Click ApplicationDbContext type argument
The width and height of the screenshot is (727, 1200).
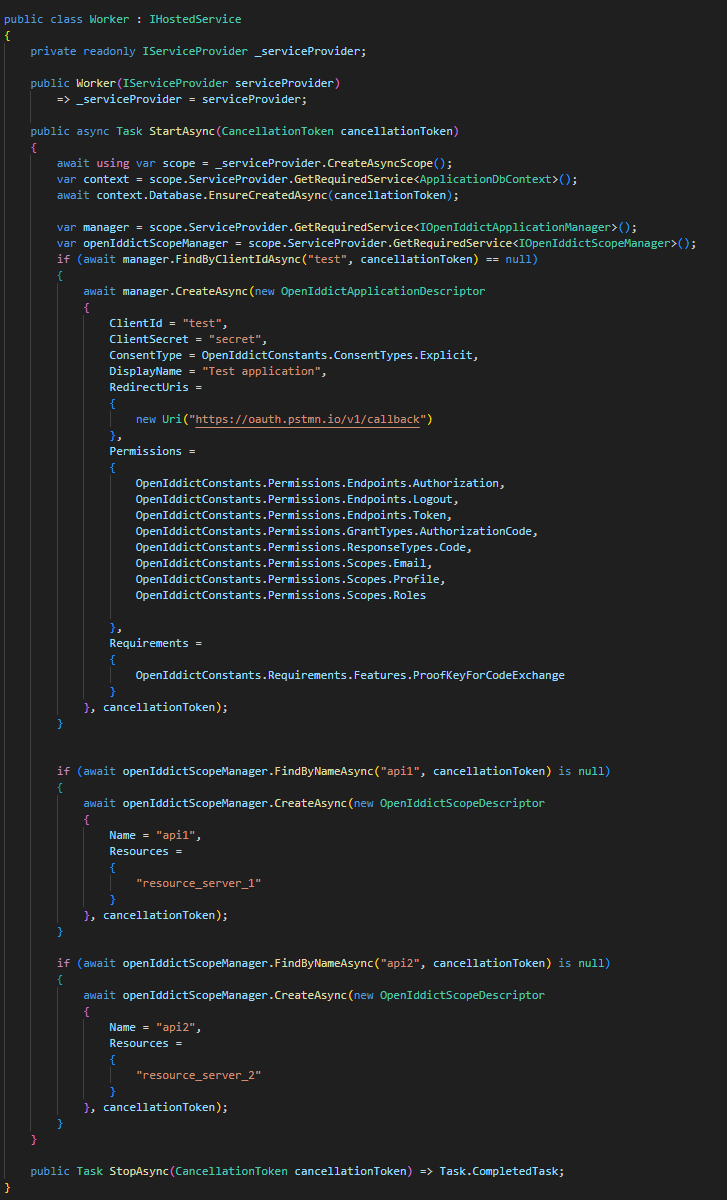(487, 179)
